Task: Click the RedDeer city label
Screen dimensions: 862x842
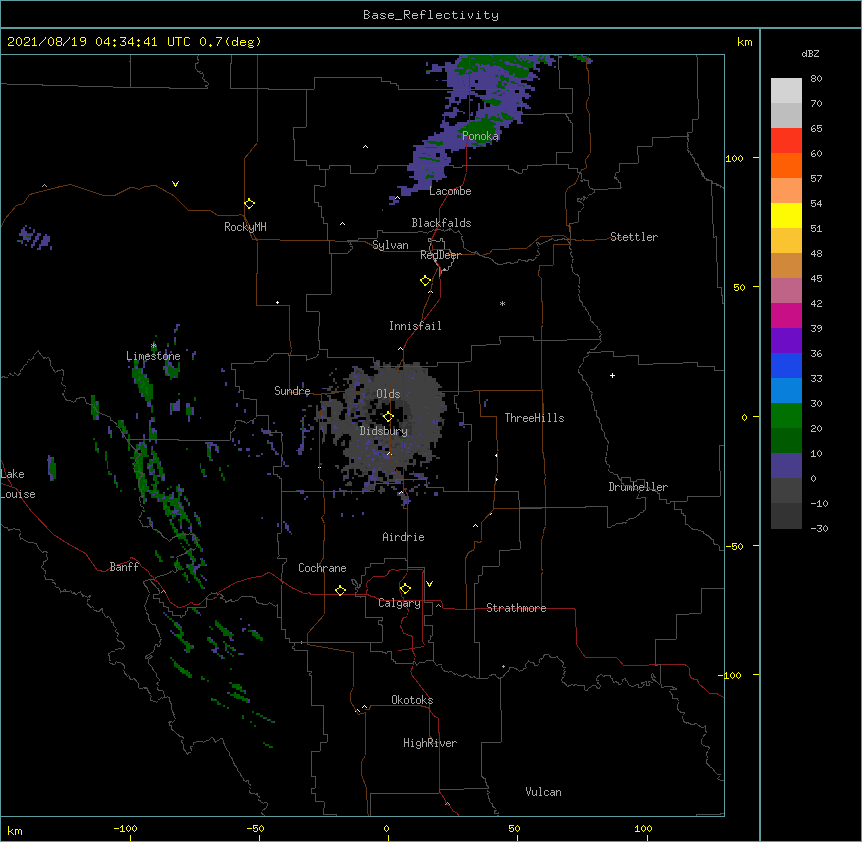Action: click(x=440, y=255)
